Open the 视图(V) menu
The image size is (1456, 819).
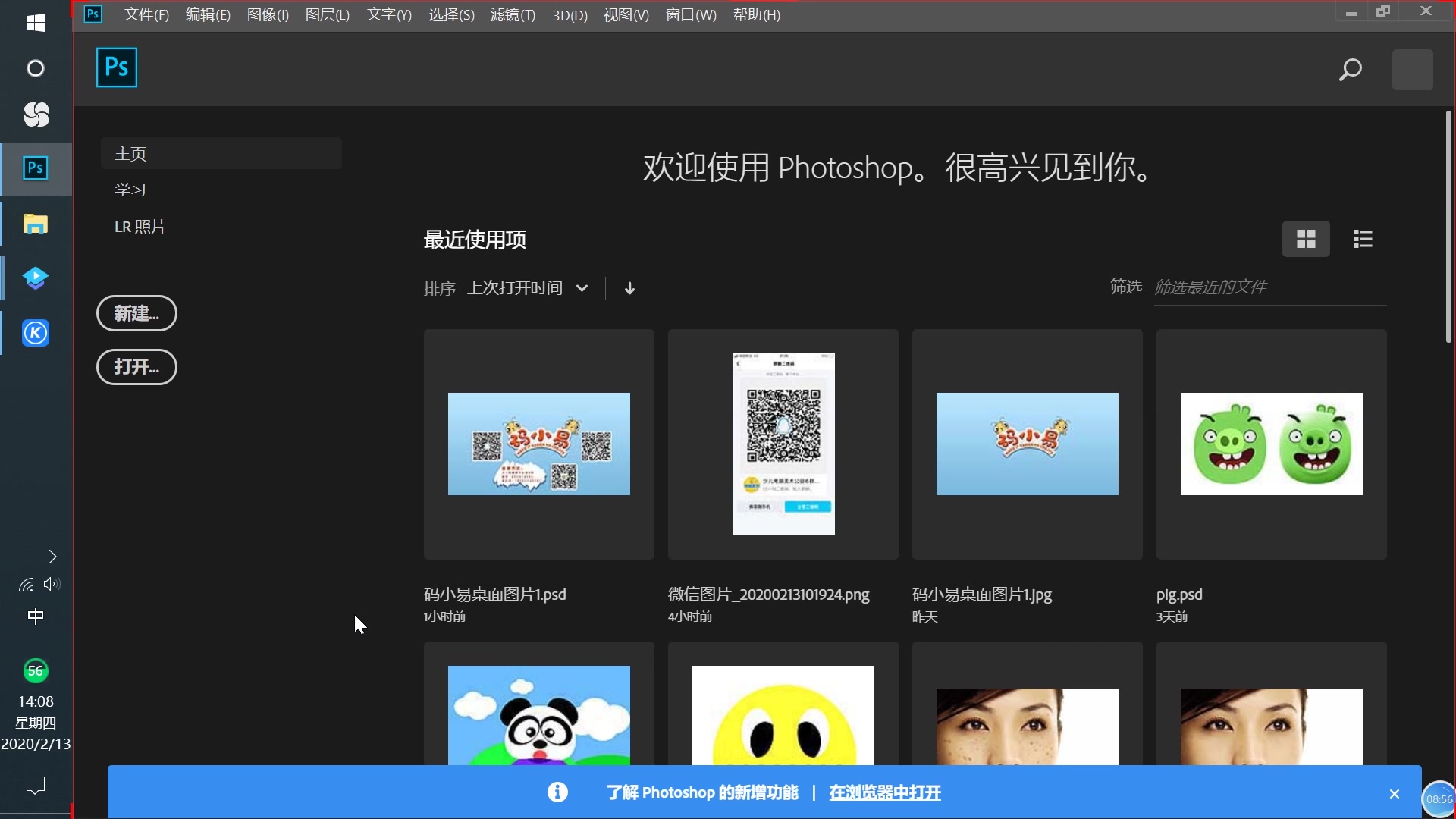click(626, 15)
